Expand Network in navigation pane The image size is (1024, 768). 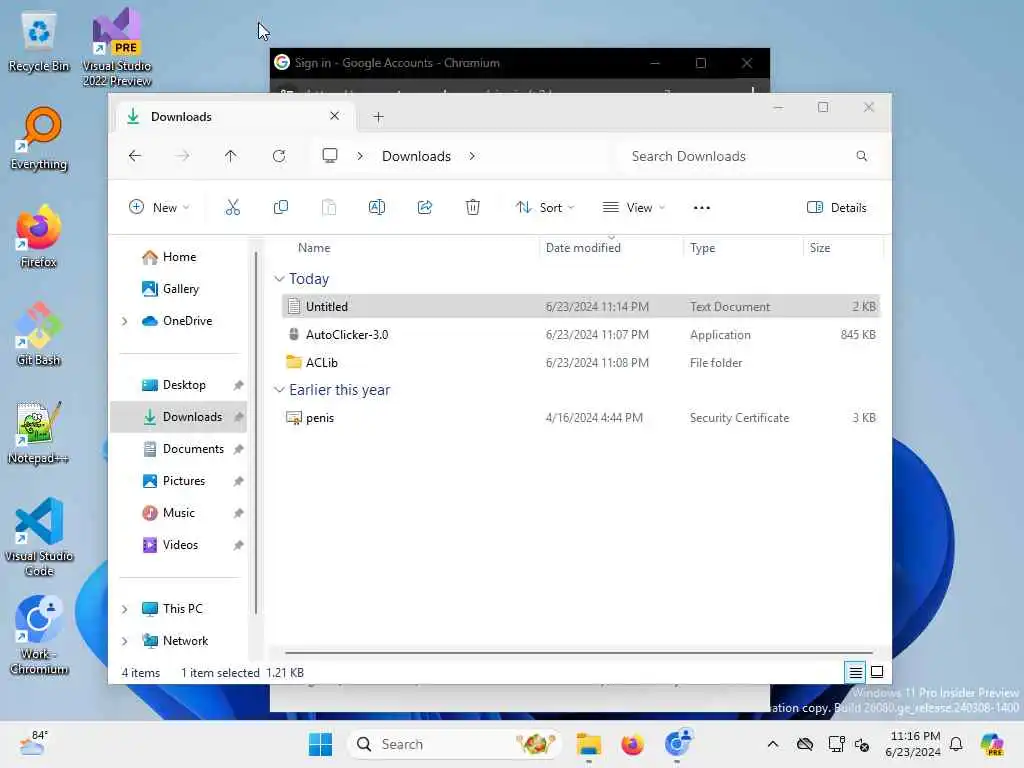pyautogui.click(x=125, y=641)
